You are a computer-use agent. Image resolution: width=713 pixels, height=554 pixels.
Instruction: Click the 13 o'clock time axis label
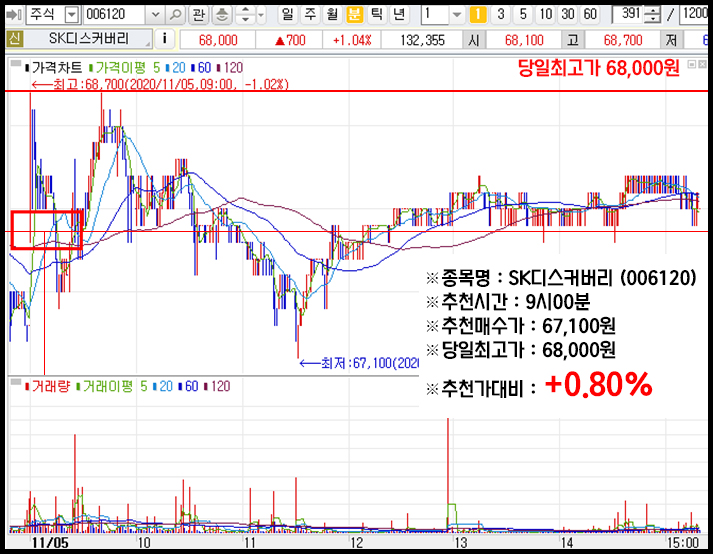click(461, 543)
